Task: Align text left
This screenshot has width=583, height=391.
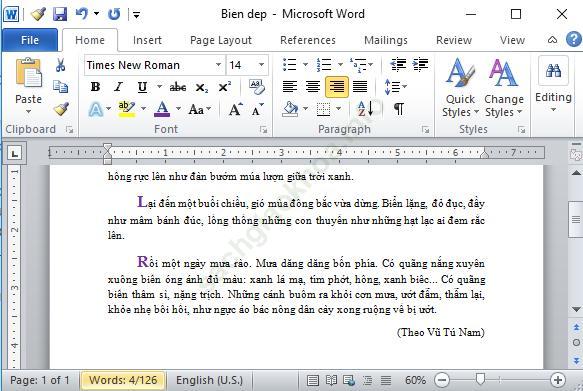Action: [x=290, y=87]
